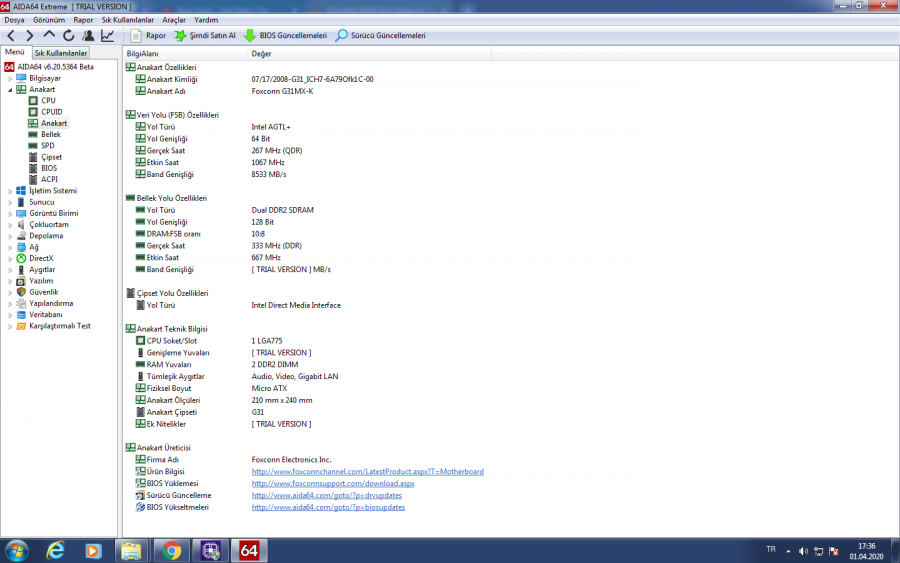Screen dimensions: 900x563
Task: Select the BIOS item in the tree
Action: pyautogui.click(x=49, y=168)
